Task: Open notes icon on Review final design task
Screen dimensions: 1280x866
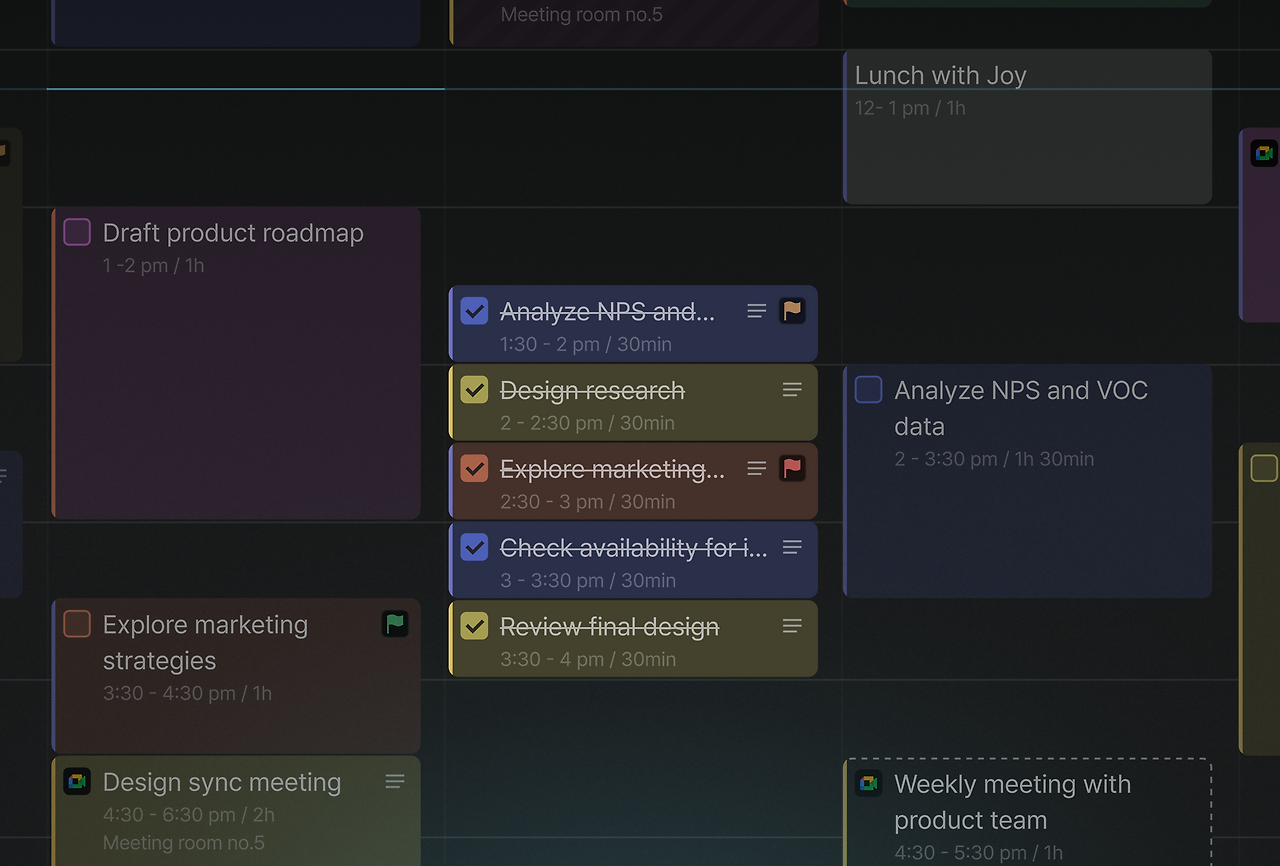Action: (x=792, y=626)
